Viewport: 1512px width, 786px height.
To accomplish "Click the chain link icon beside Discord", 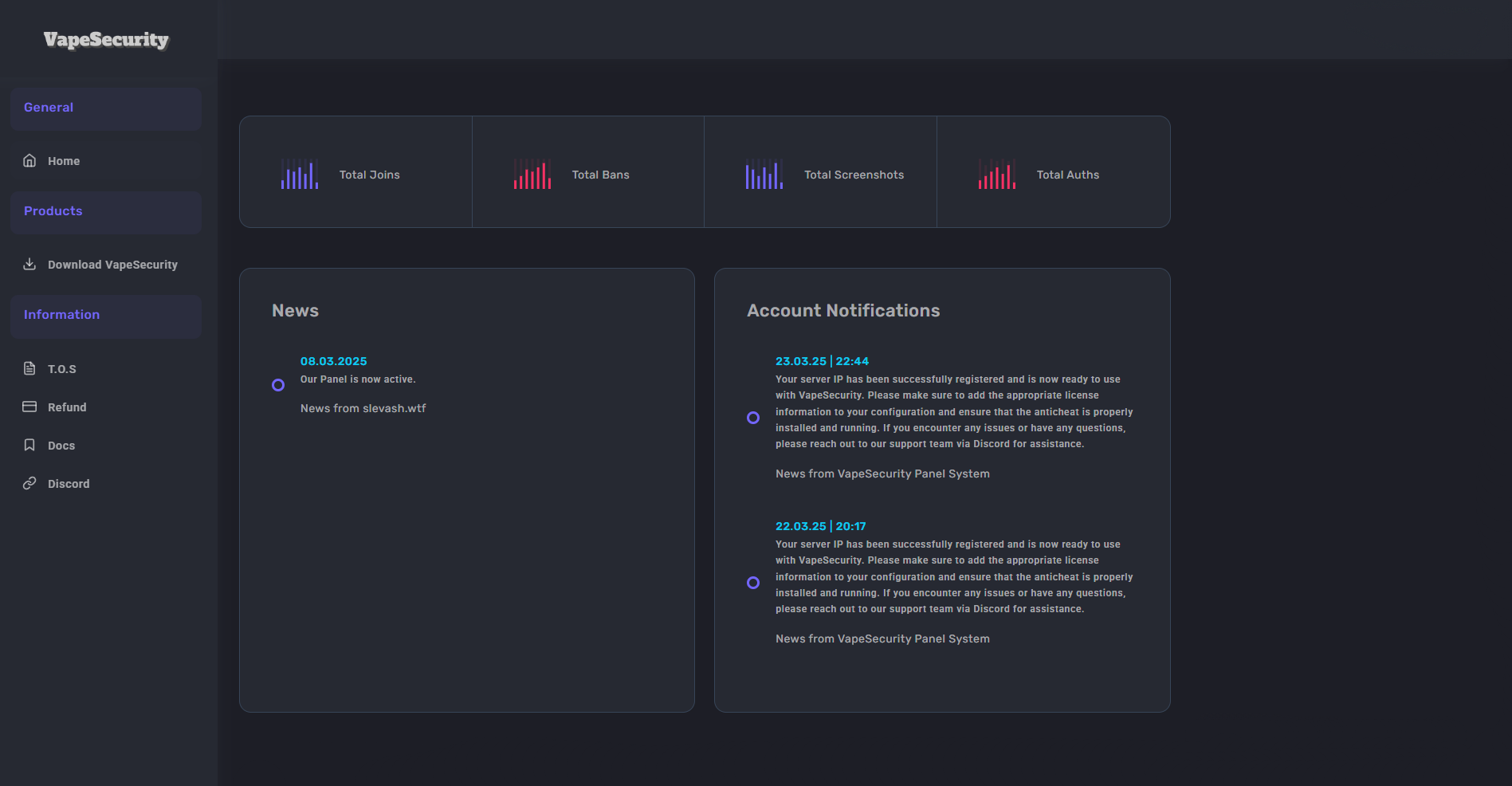I will pos(29,483).
